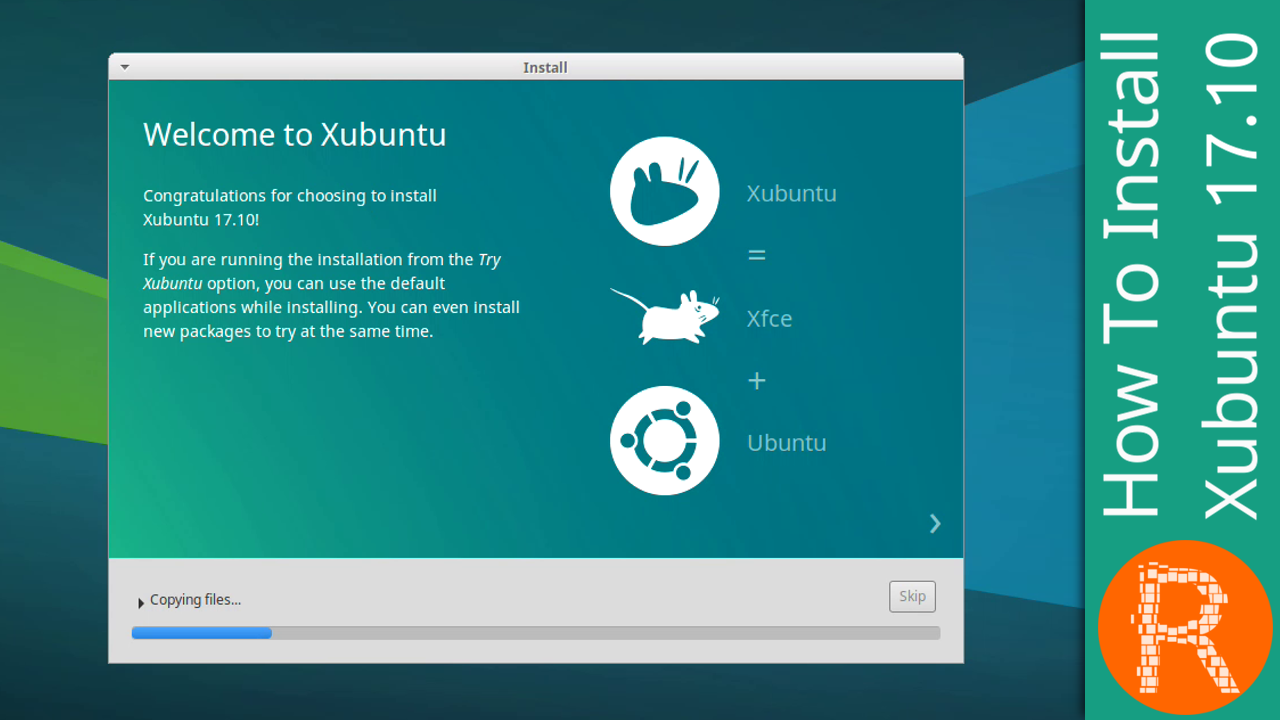Viewport: 1280px width, 720px height.
Task: Click the orange R channel logo
Action: click(1185, 627)
